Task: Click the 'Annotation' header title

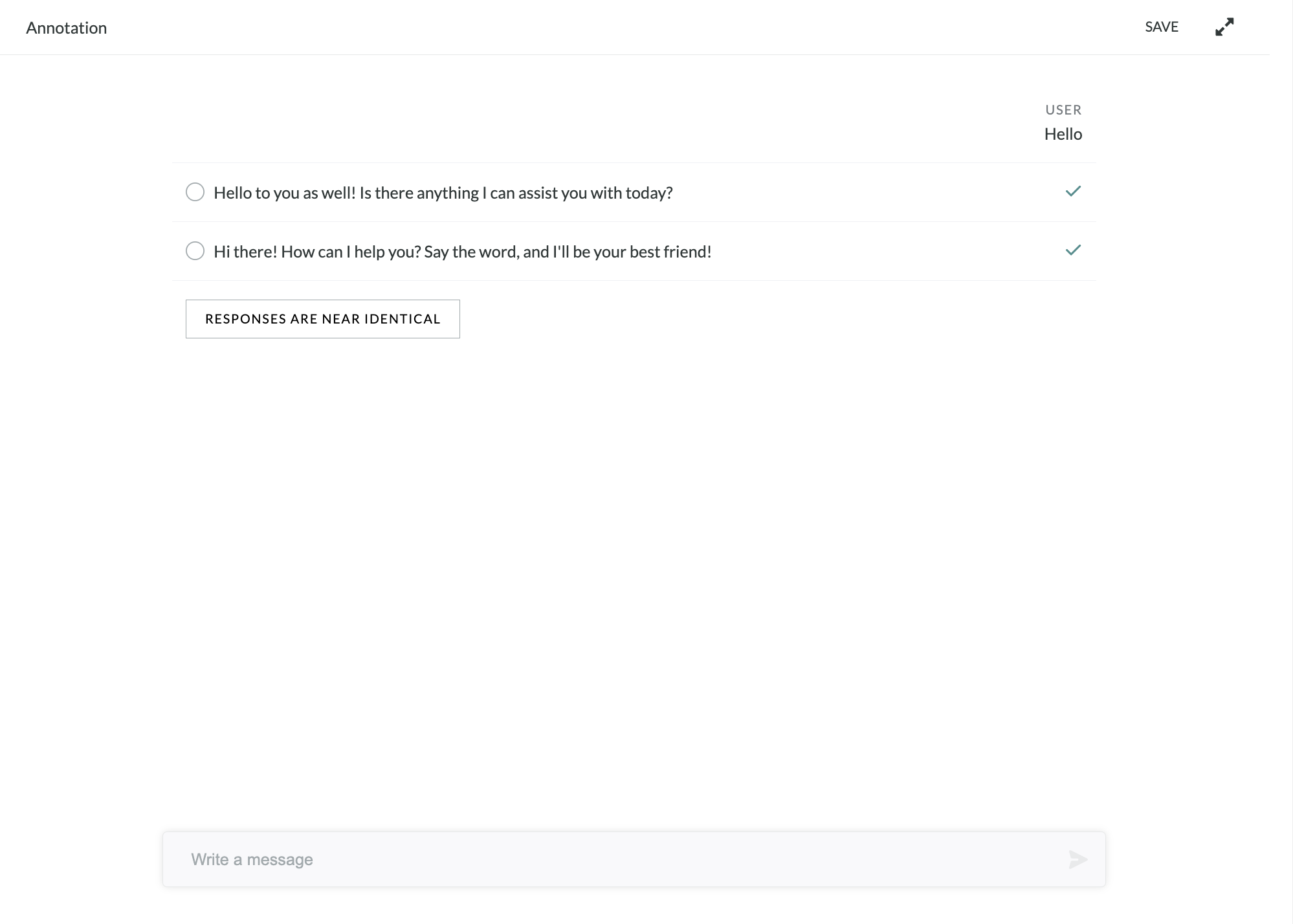Action: tap(67, 28)
